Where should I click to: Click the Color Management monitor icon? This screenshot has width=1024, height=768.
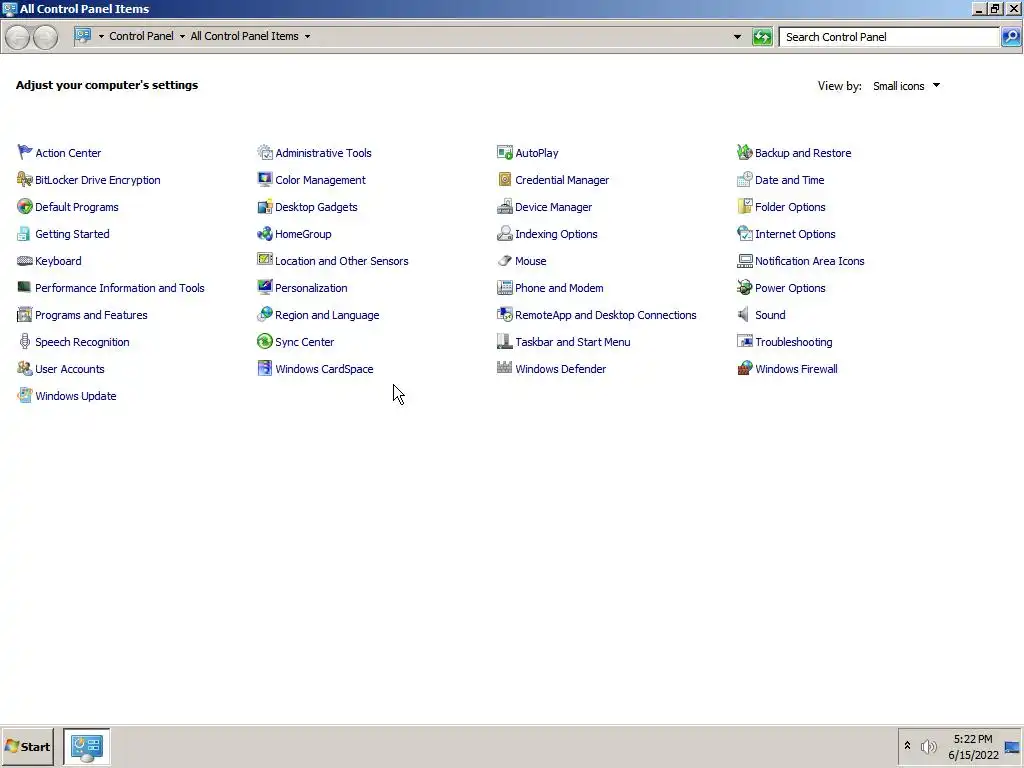click(264, 179)
